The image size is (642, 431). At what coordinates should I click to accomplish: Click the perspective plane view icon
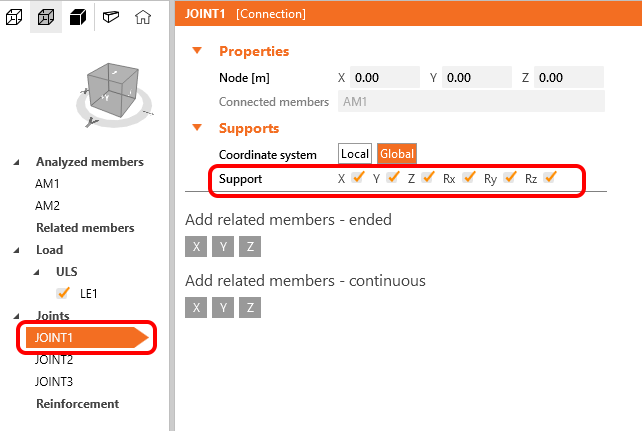[x=111, y=17]
